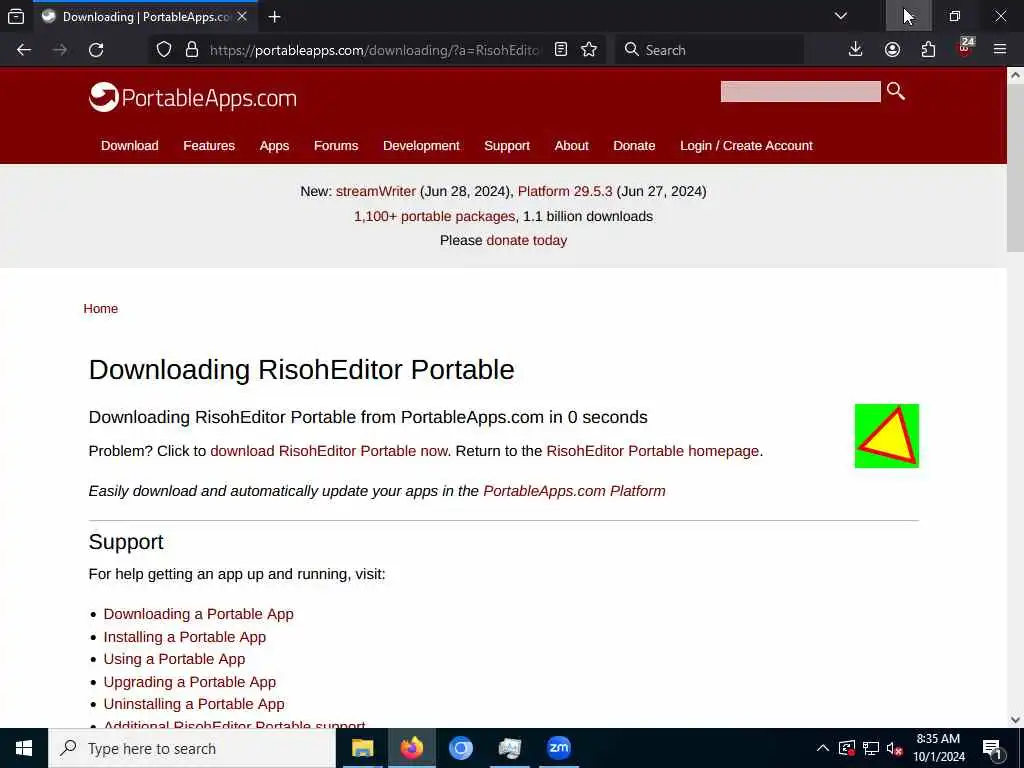Open a new browser tab
Image resolution: width=1024 pixels, height=768 pixels.
(x=274, y=17)
